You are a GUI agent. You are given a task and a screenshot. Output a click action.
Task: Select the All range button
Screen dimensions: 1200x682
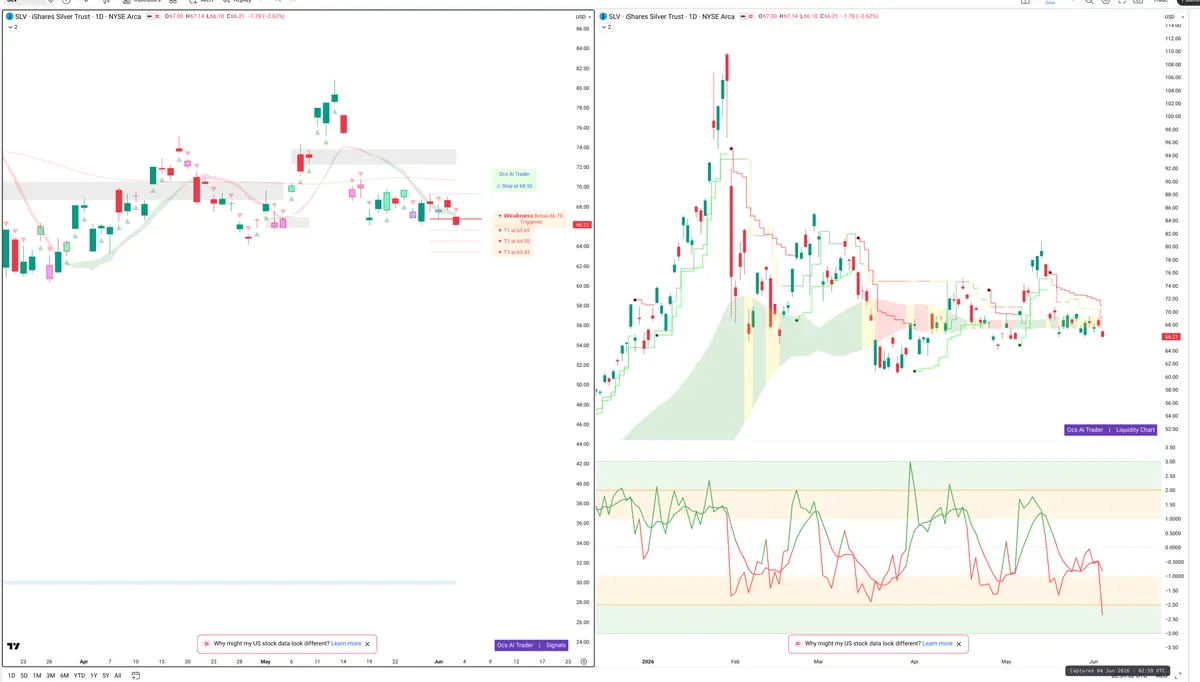pyautogui.click(x=118, y=676)
